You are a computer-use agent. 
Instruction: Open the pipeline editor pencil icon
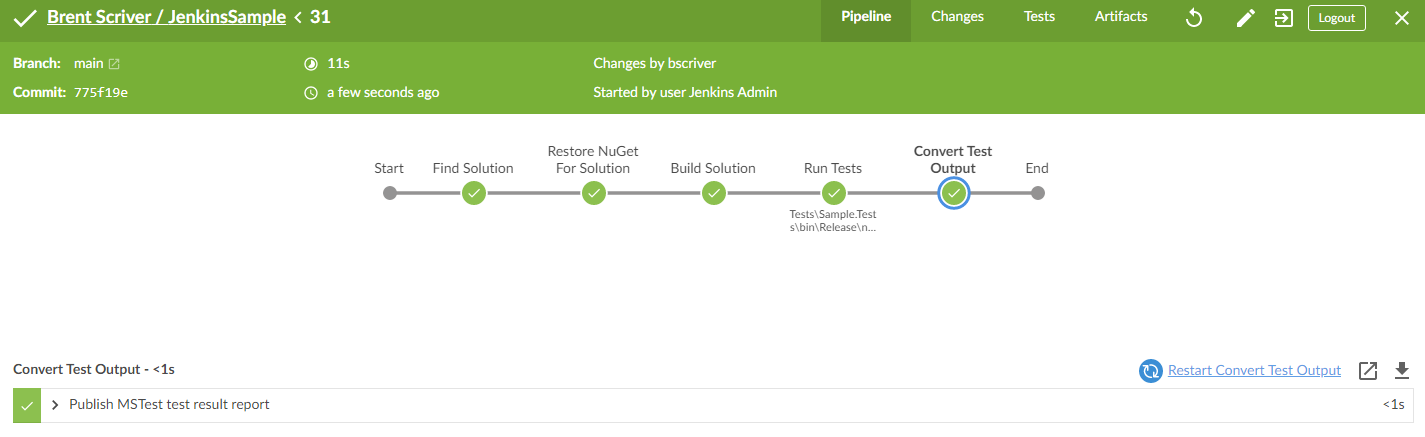click(x=1245, y=18)
